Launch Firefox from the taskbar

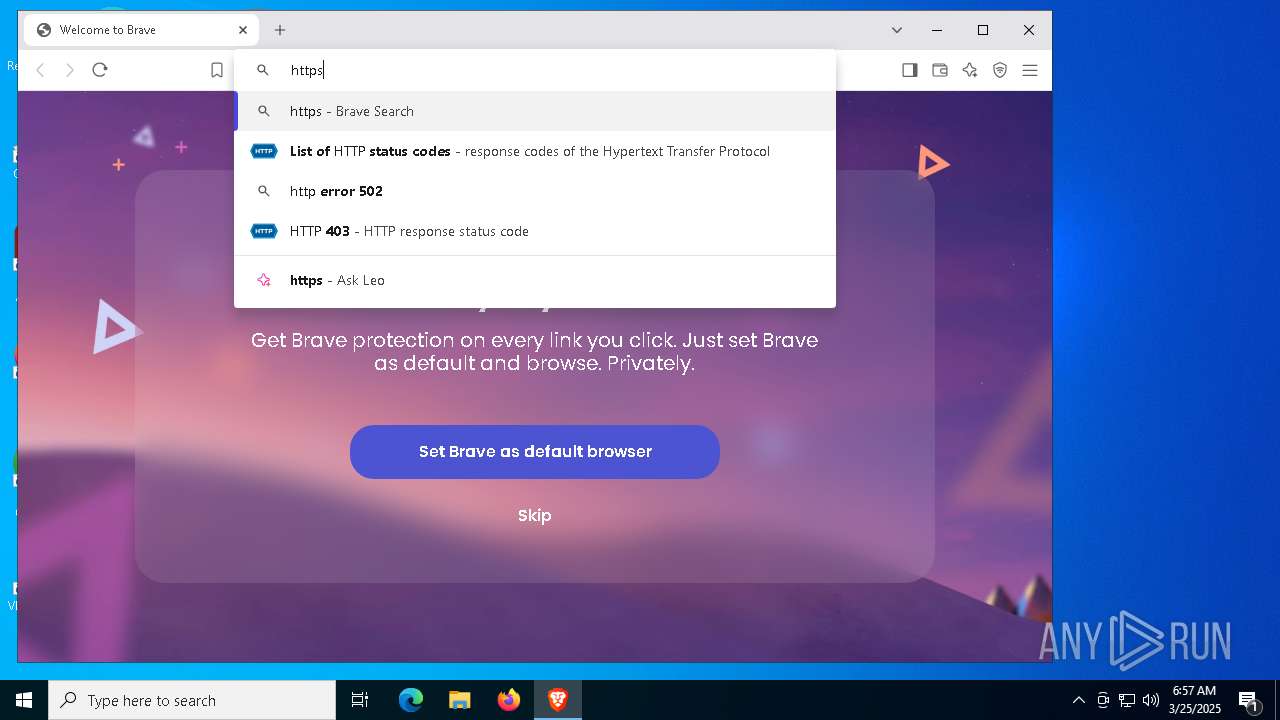pos(509,700)
